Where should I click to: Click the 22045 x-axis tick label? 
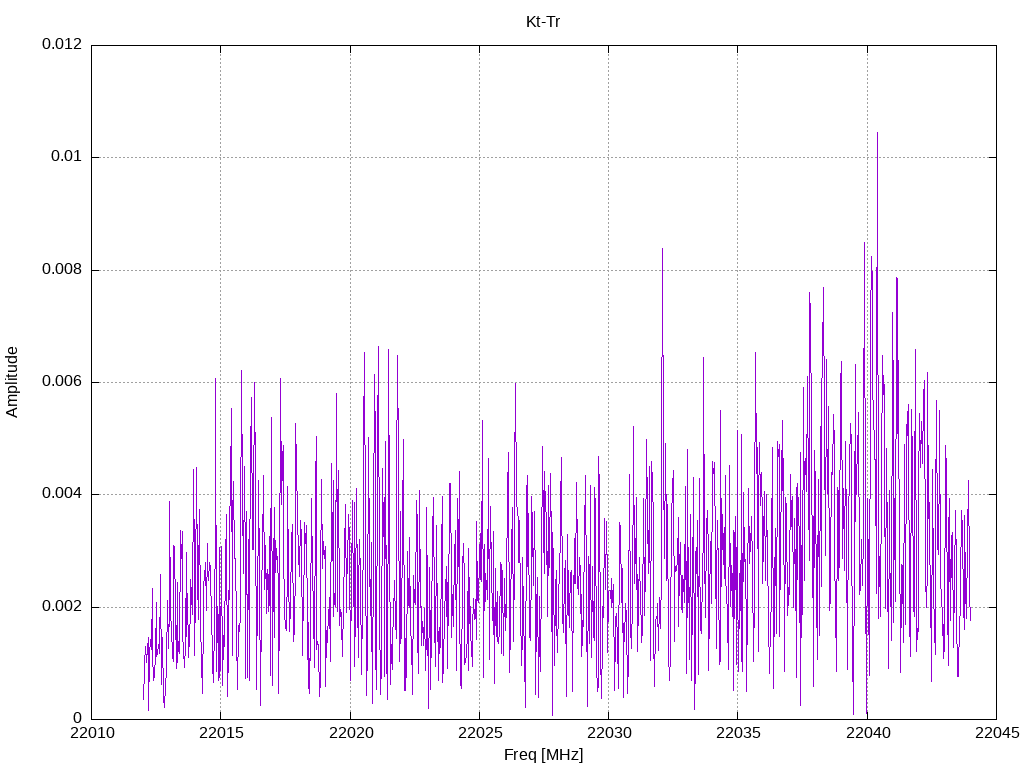(x=997, y=733)
